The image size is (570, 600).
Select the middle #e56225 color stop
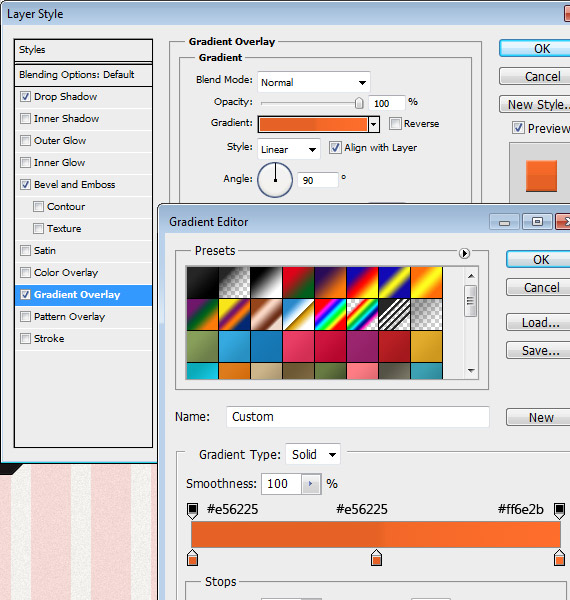[376, 558]
